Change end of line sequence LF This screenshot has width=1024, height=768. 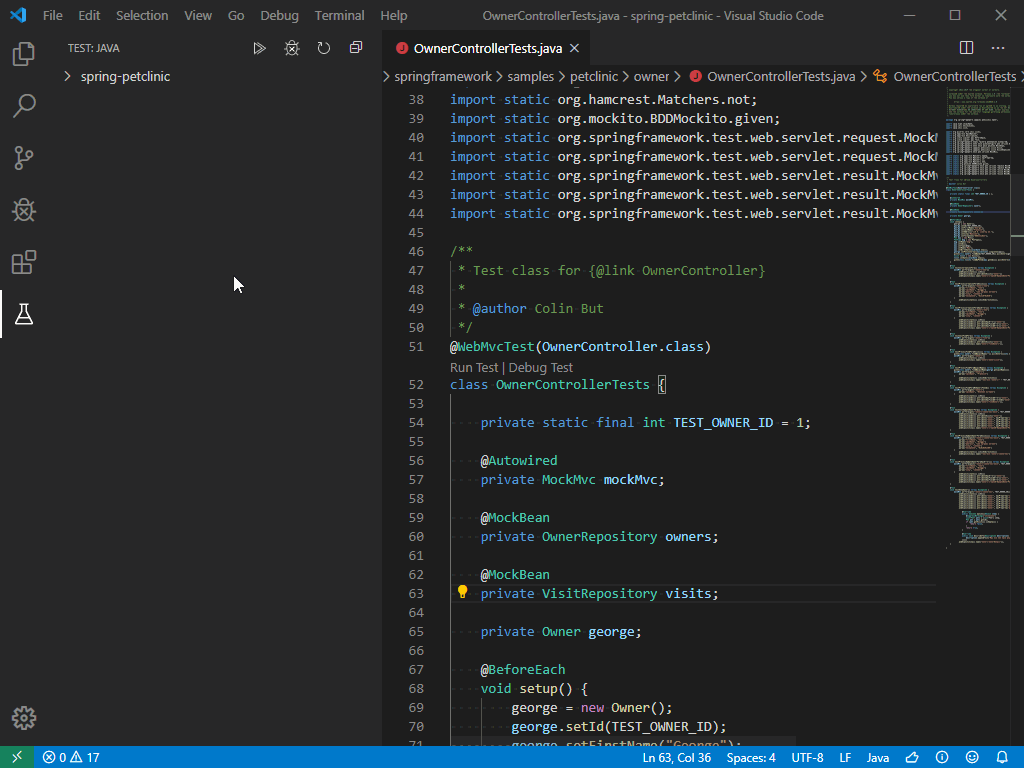[845, 758]
